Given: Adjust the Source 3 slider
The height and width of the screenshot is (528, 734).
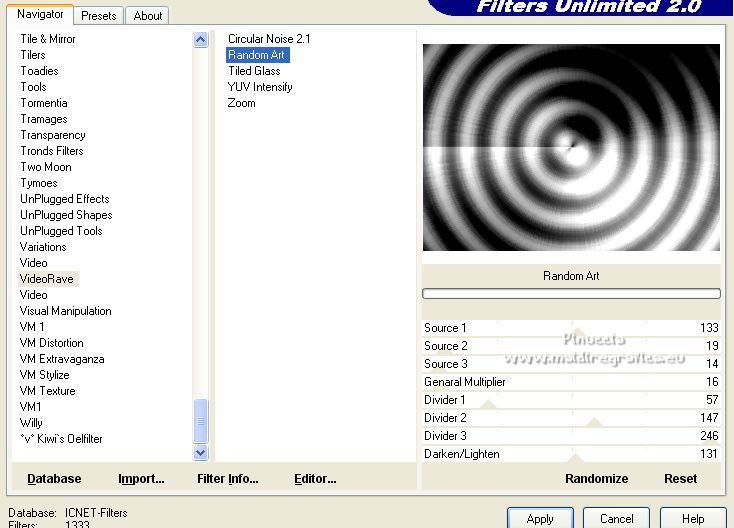Looking at the screenshot, I should 571,364.
